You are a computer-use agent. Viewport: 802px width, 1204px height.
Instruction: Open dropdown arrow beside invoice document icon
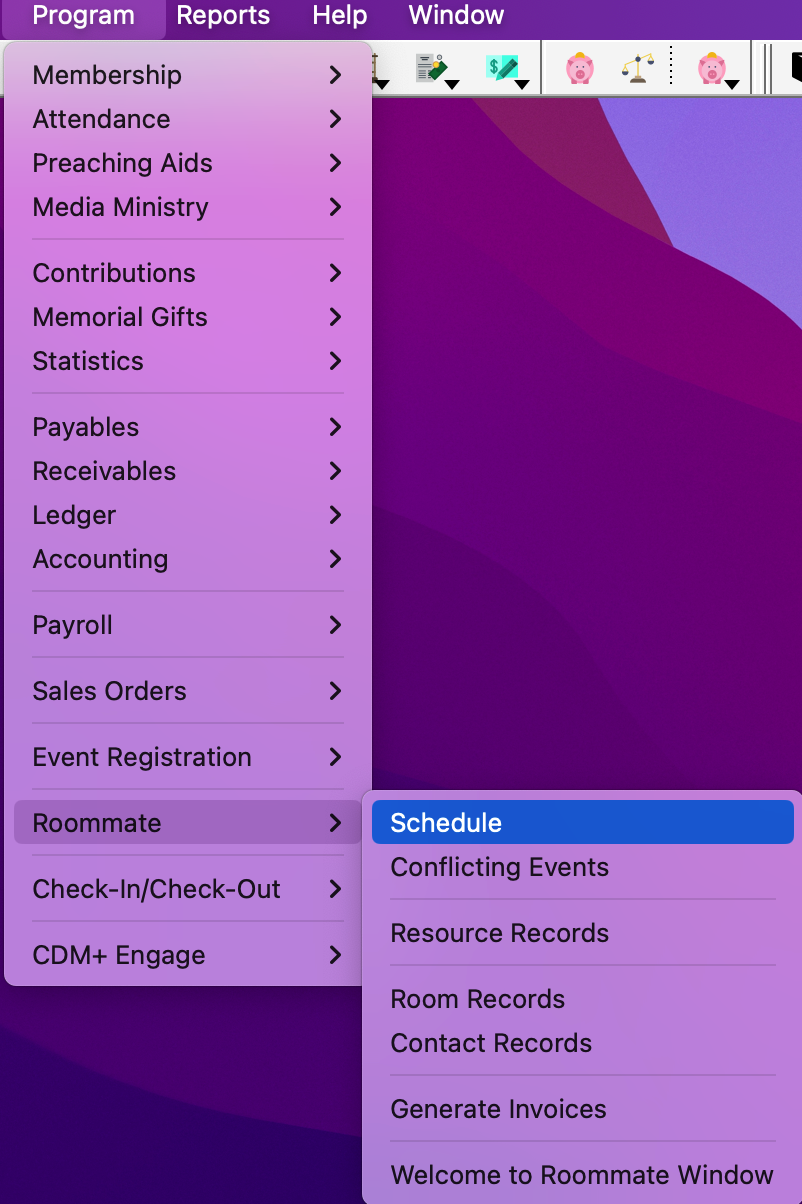tap(452, 84)
